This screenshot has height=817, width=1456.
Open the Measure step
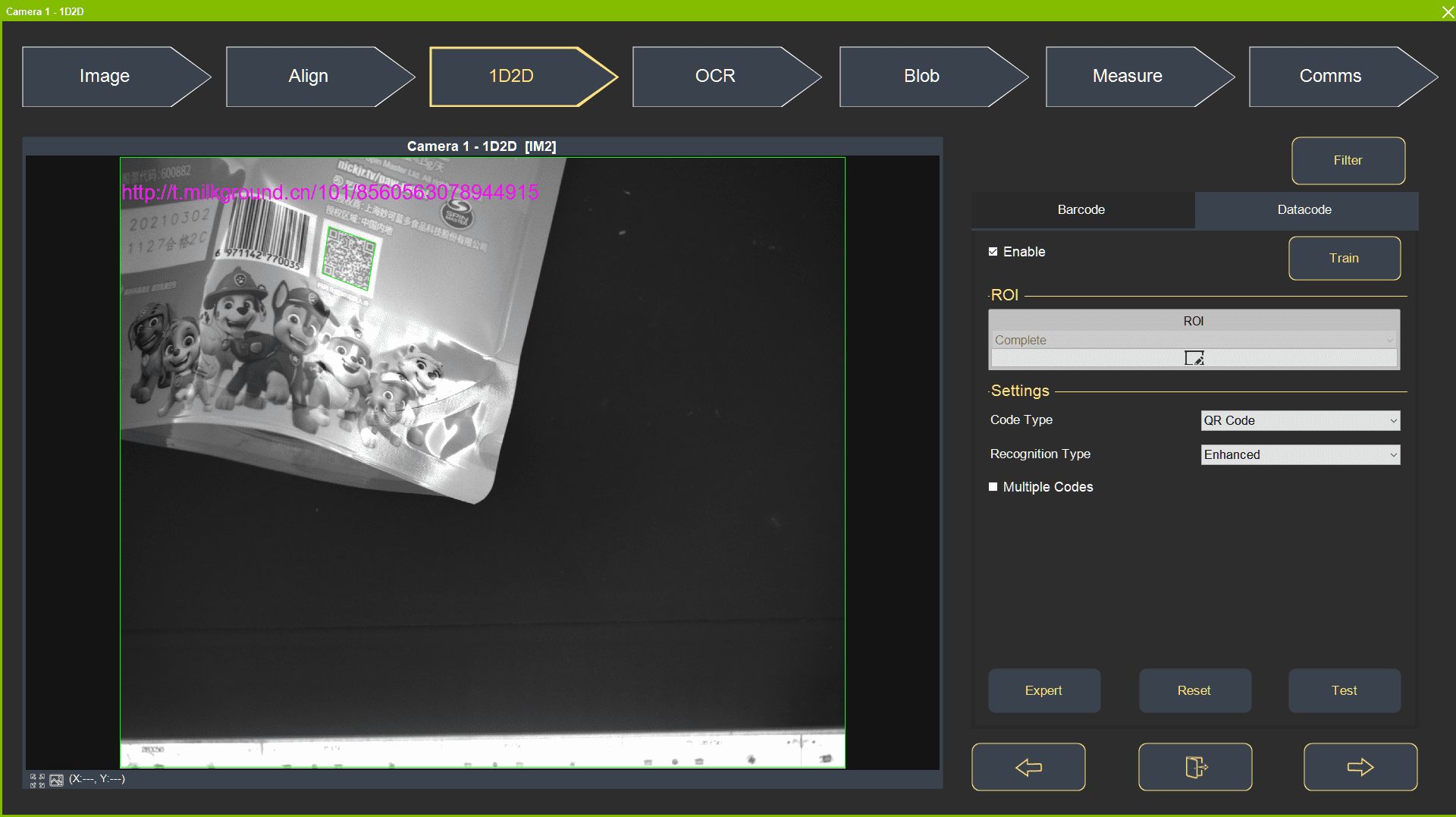1140,76
